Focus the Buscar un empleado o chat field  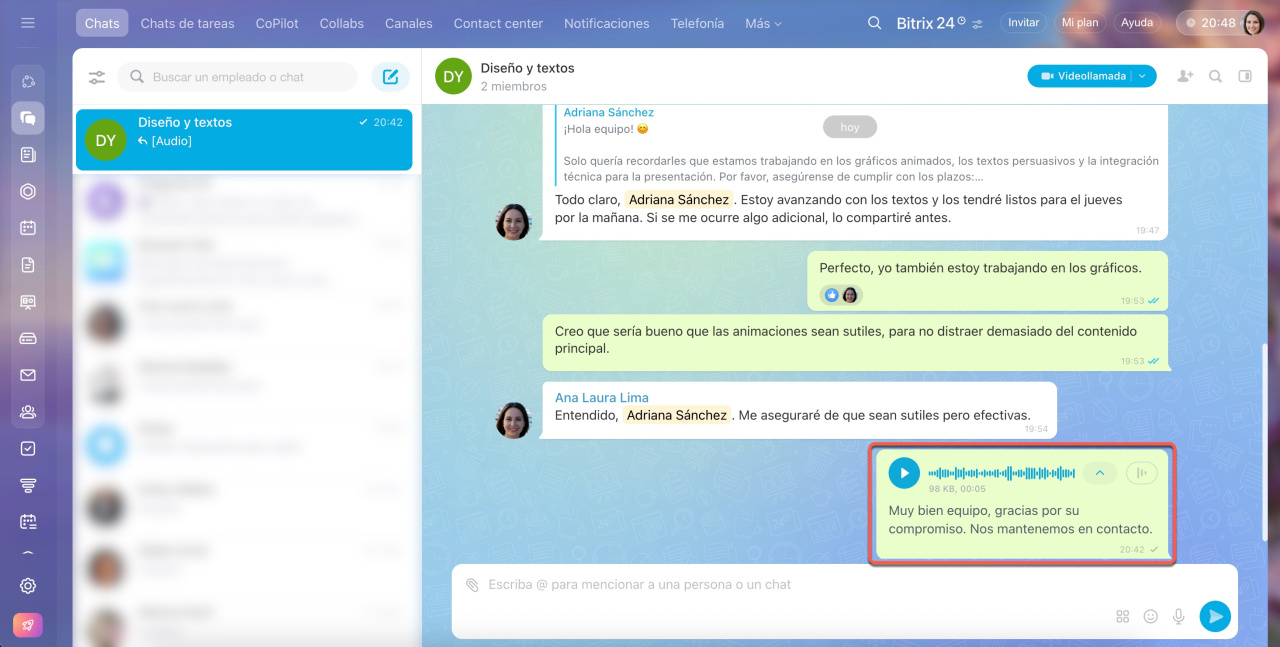pos(237,77)
